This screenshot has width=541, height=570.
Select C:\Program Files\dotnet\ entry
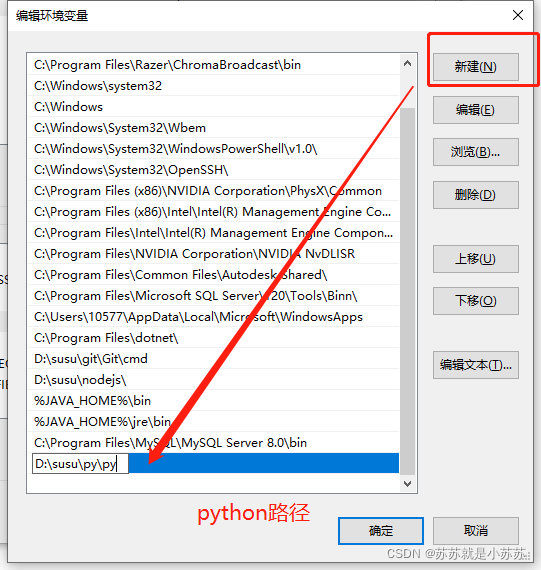tap(213, 338)
